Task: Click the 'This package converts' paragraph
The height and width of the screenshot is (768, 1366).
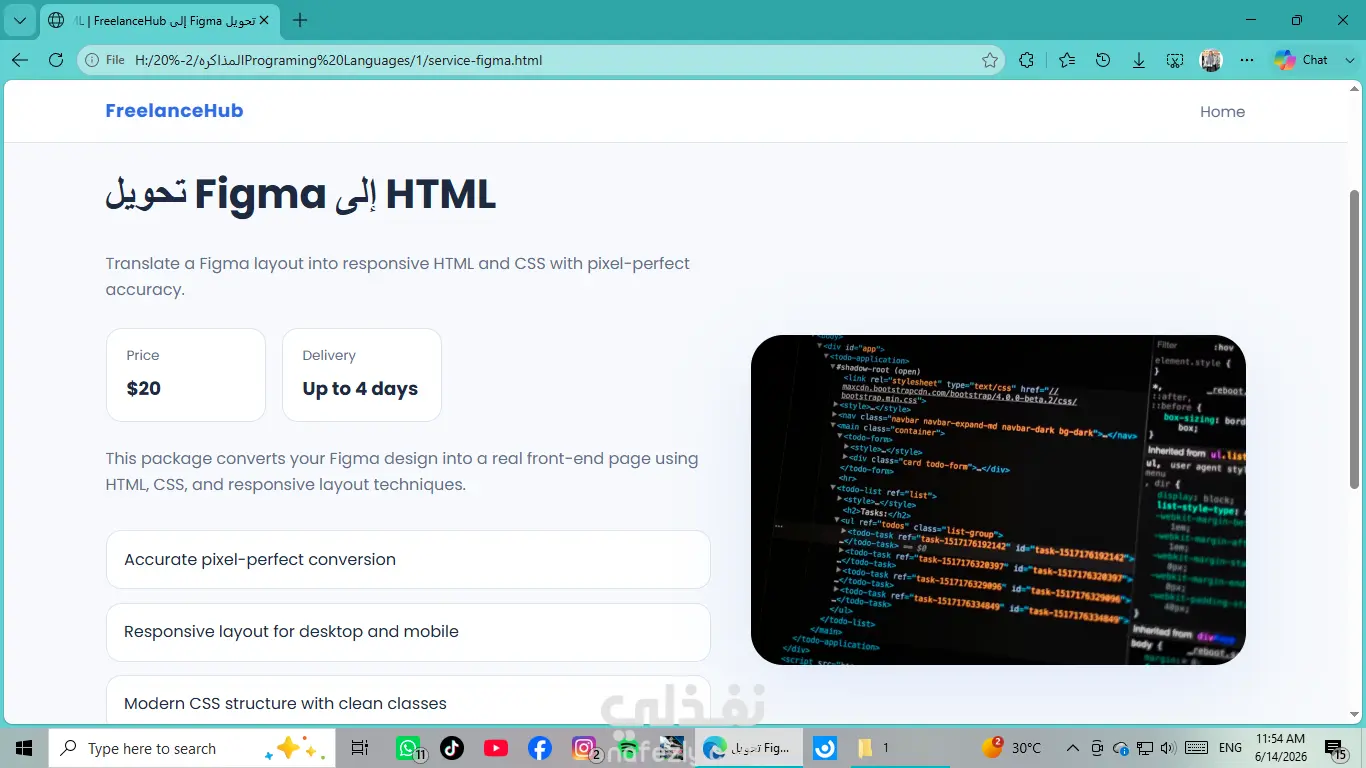Action: tap(402, 472)
